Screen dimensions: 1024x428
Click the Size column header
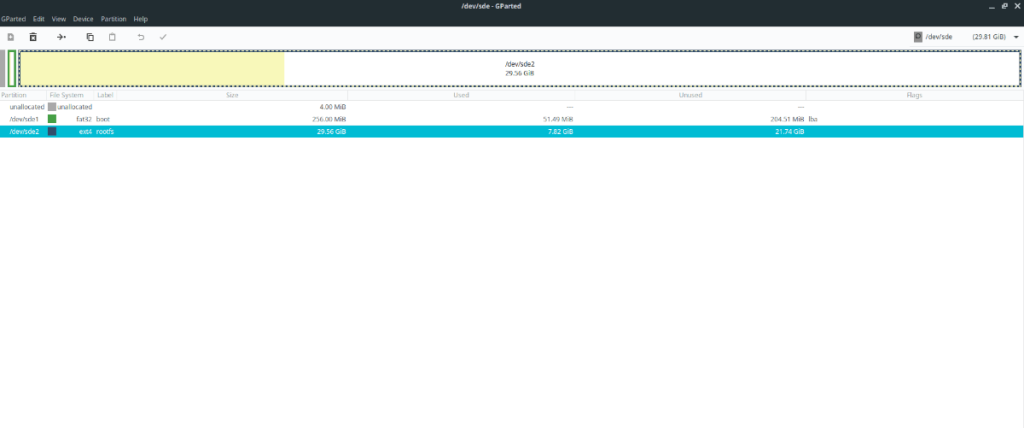(232, 95)
